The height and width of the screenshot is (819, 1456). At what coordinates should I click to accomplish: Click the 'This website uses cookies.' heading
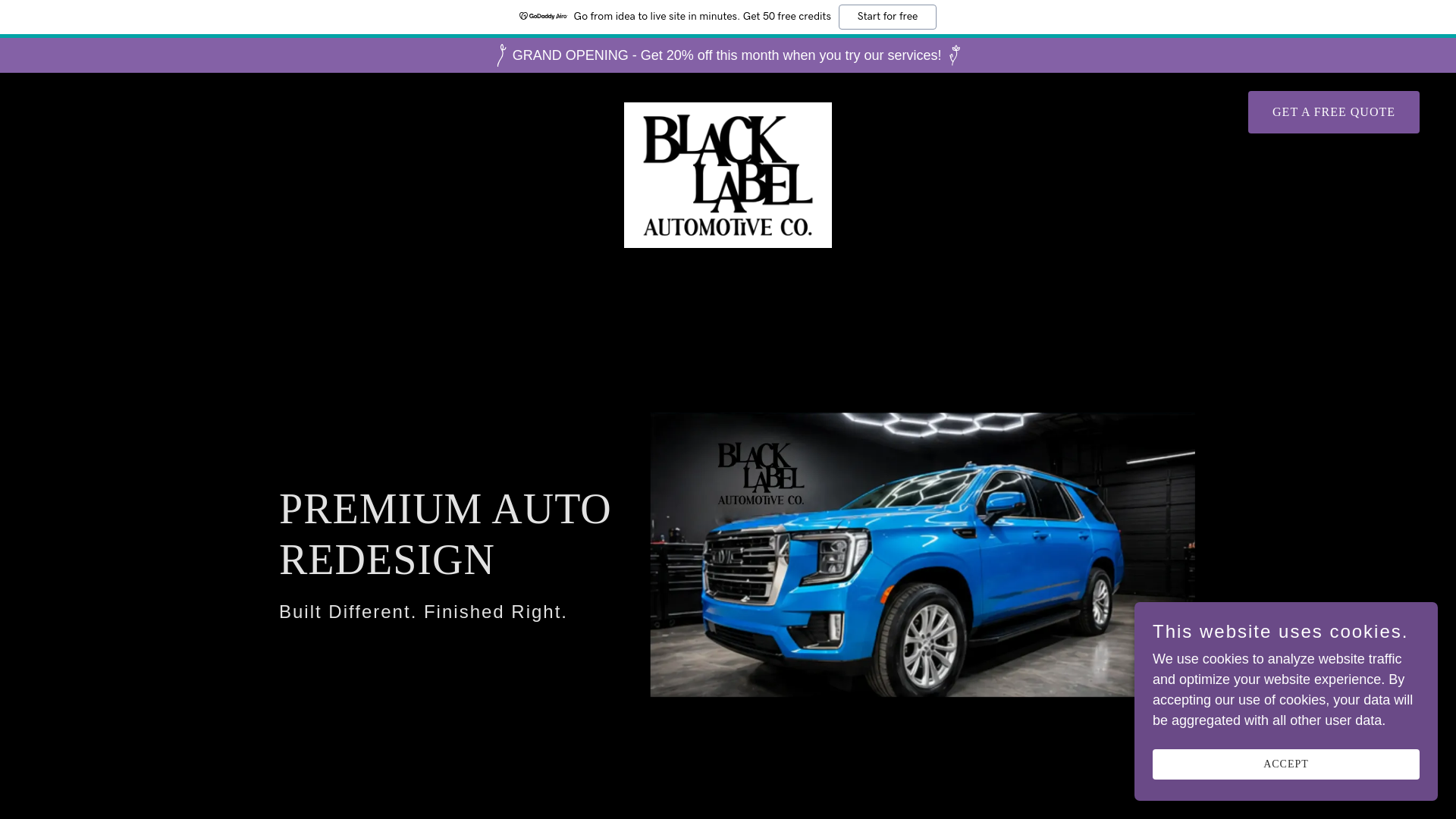coord(1280,632)
